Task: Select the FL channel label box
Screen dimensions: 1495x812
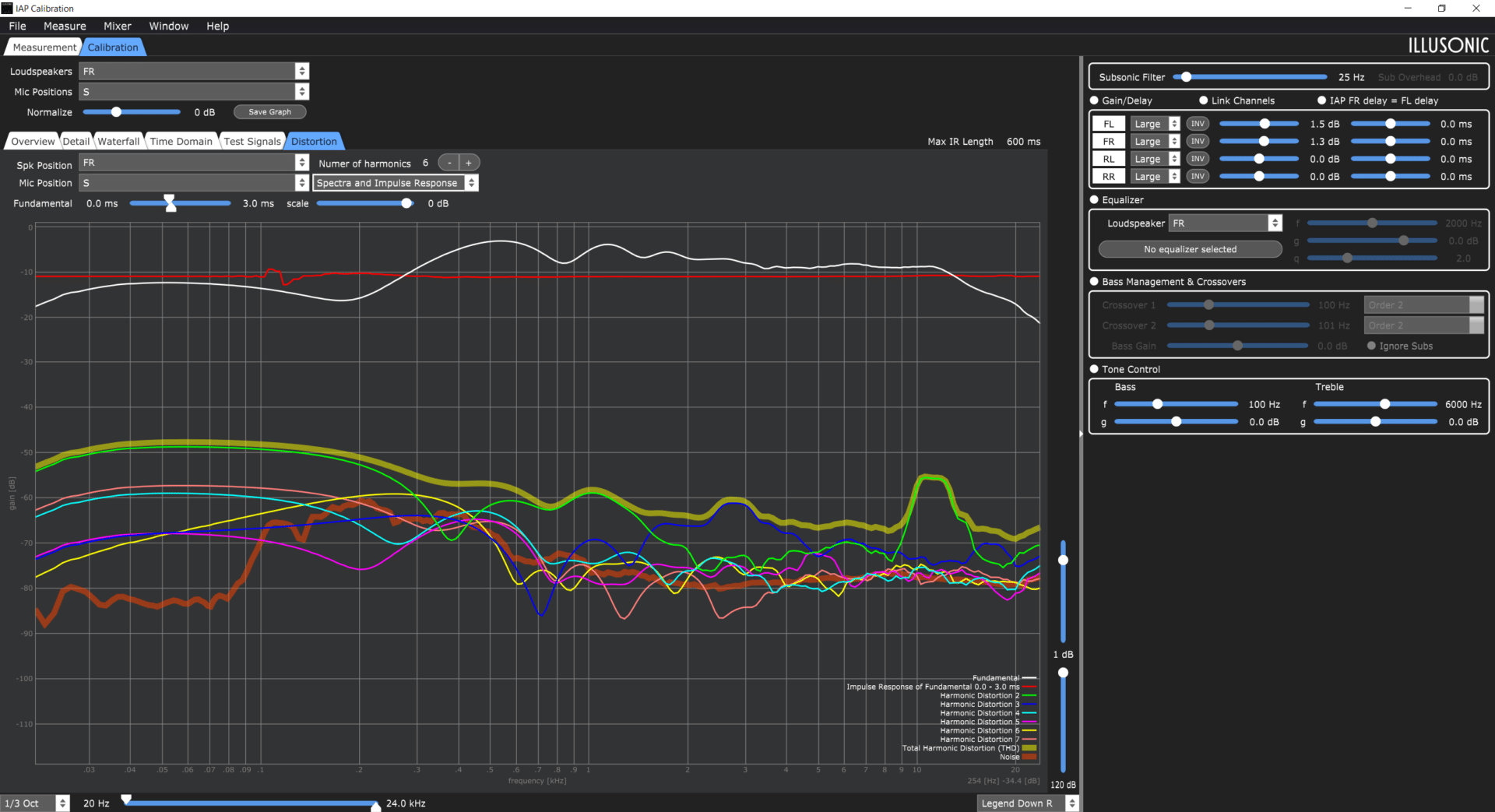Action: coord(1109,124)
